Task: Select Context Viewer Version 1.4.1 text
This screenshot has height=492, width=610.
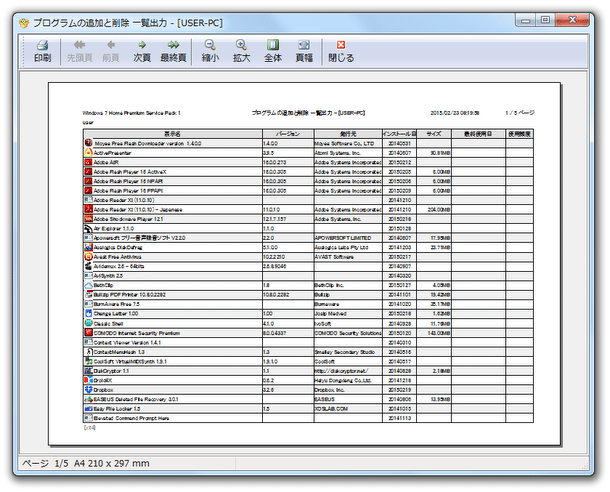Action: (127, 342)
